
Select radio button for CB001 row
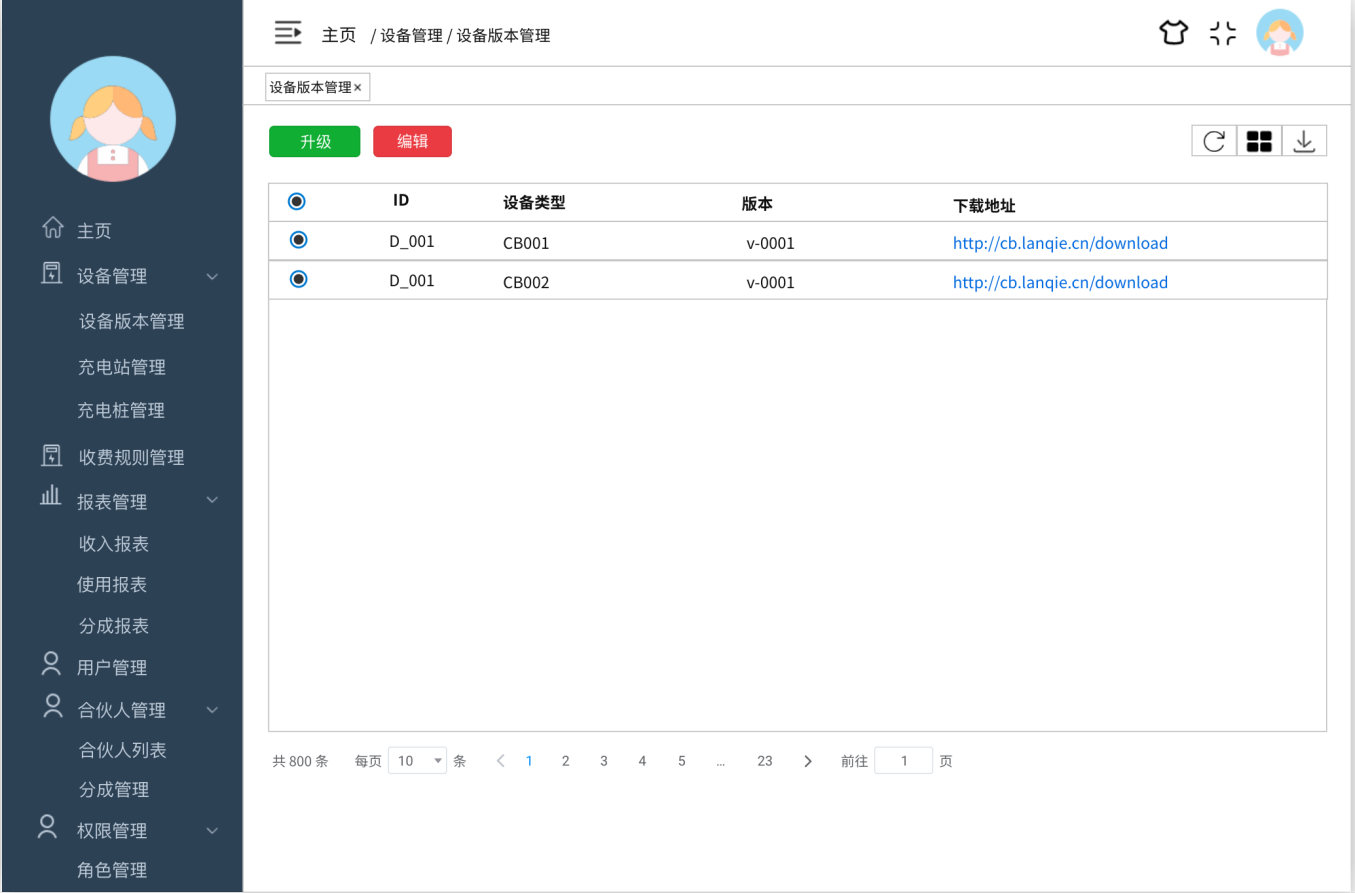[x=298, y=240]
